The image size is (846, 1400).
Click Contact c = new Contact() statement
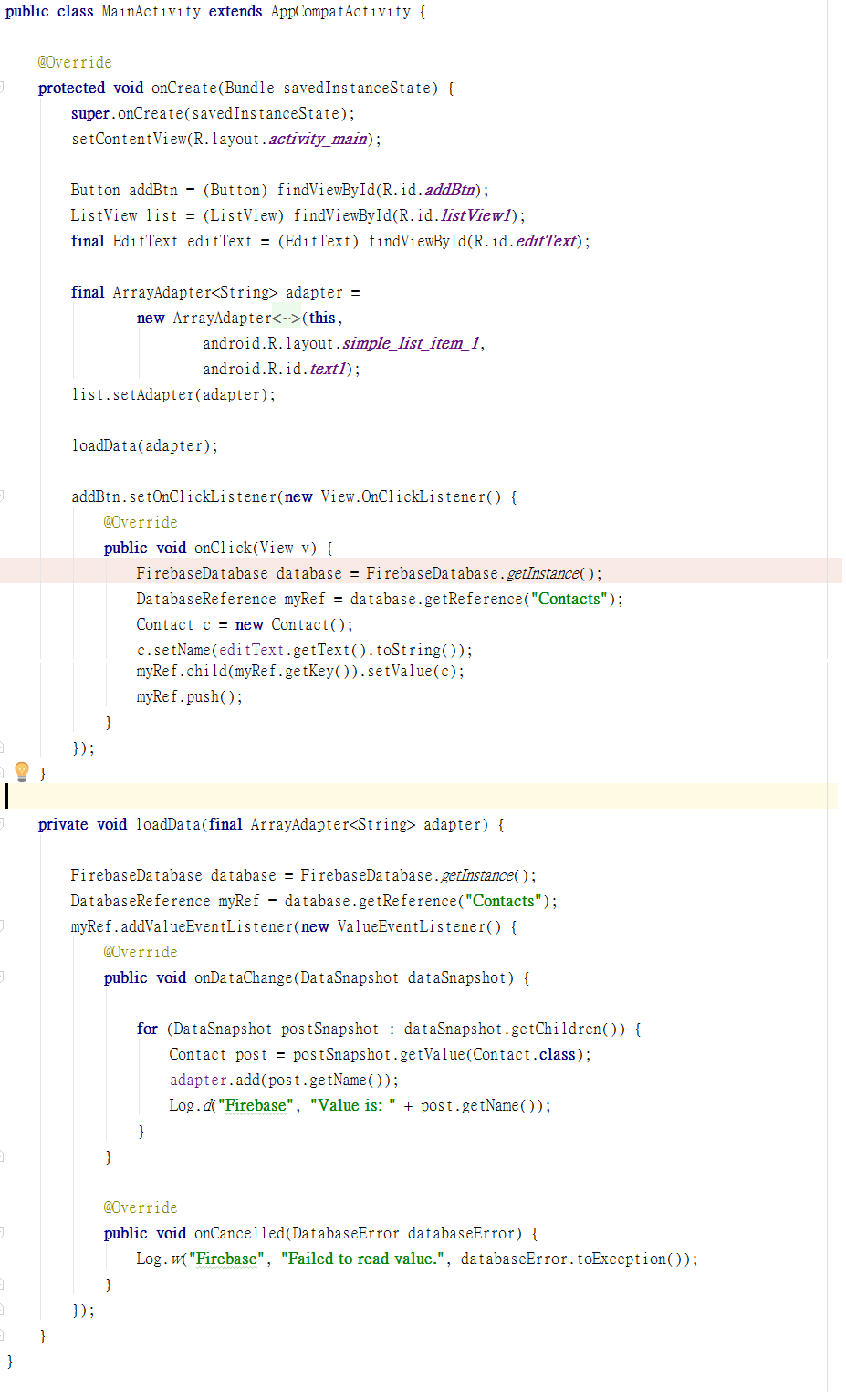245,624
